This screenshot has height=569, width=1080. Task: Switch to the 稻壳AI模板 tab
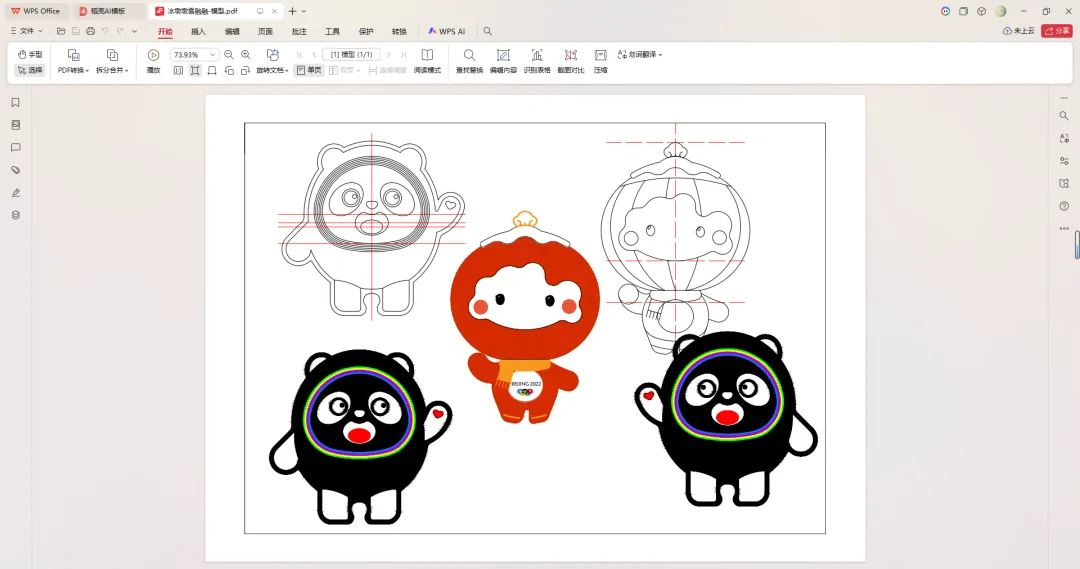click(x=108, y=11)
